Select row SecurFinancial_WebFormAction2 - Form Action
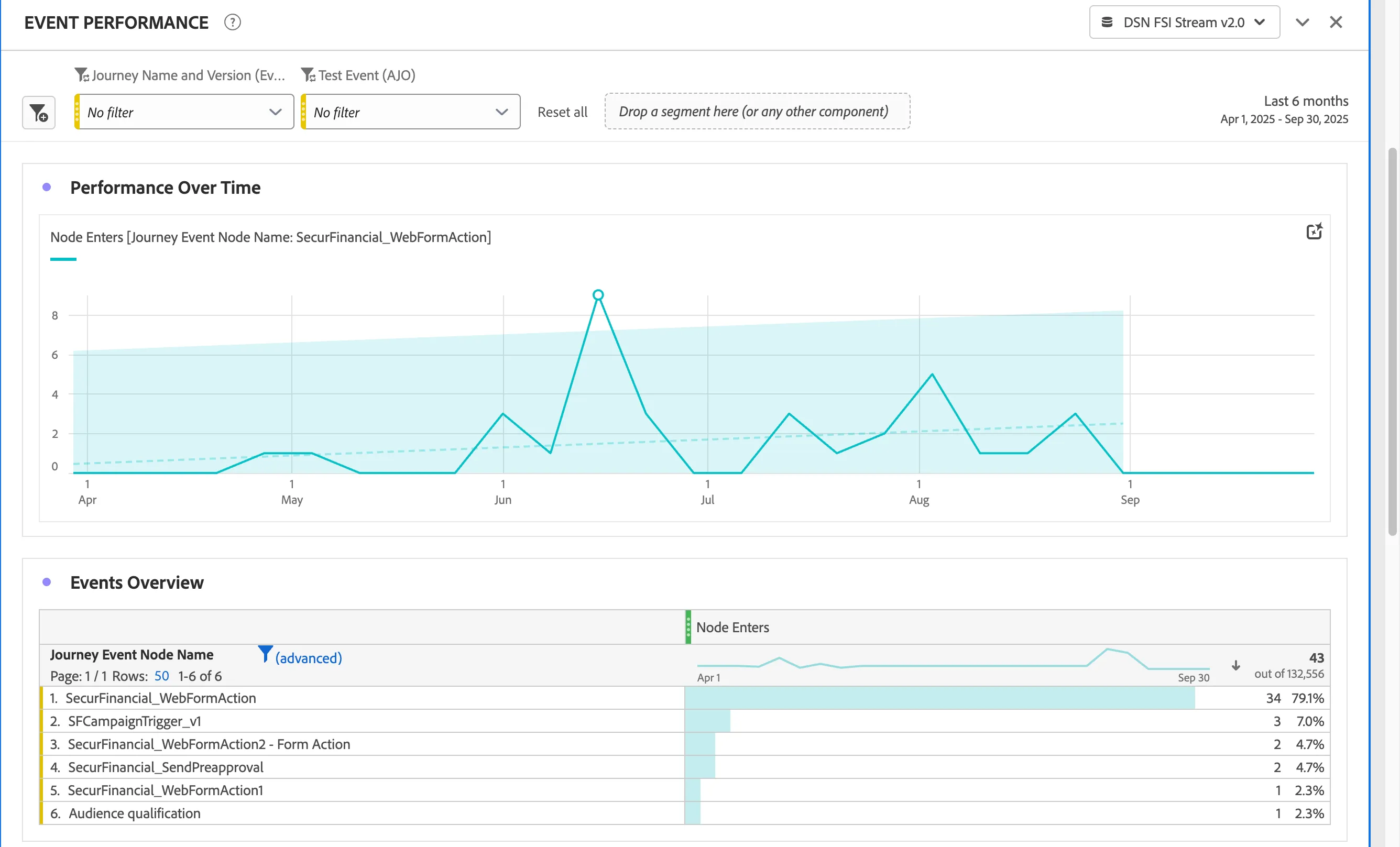This screenshot has height=847, width=1400. (685, 744)
